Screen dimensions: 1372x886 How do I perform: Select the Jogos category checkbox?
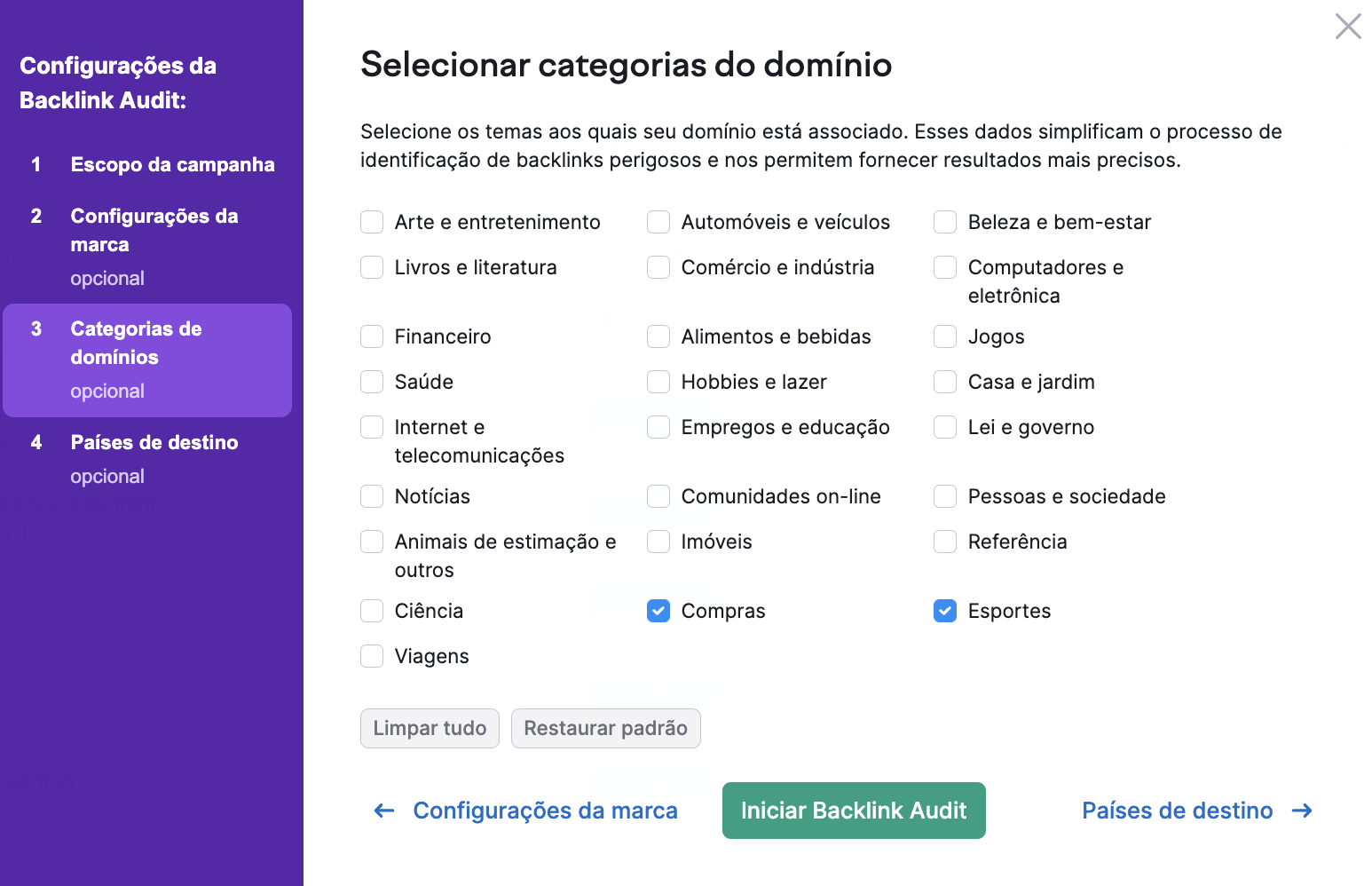tap(945, 336)
